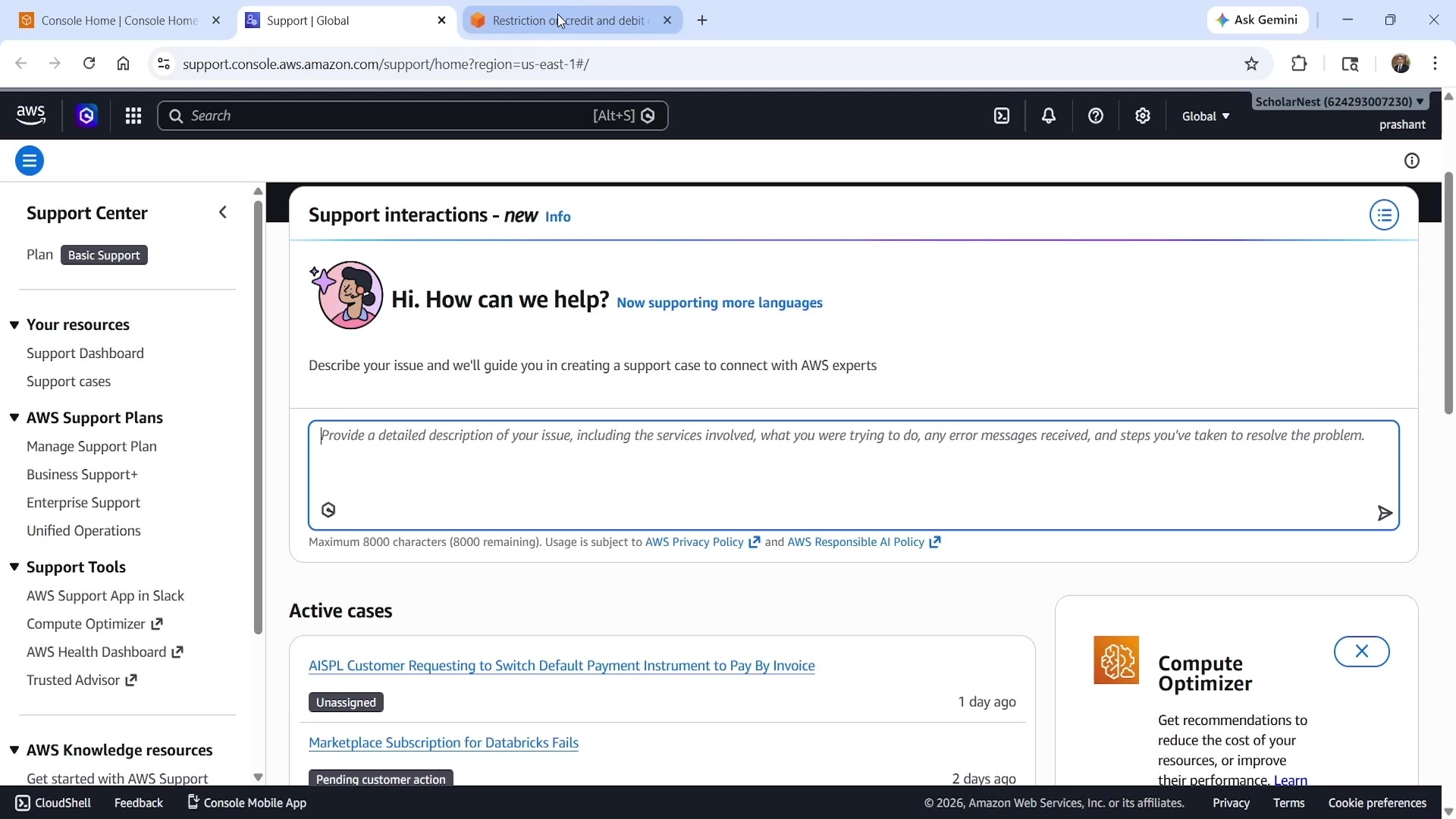This screenshot has height=819, width=1456.
Task: Collapse the Support Tools section
Action: pos(14,567)
